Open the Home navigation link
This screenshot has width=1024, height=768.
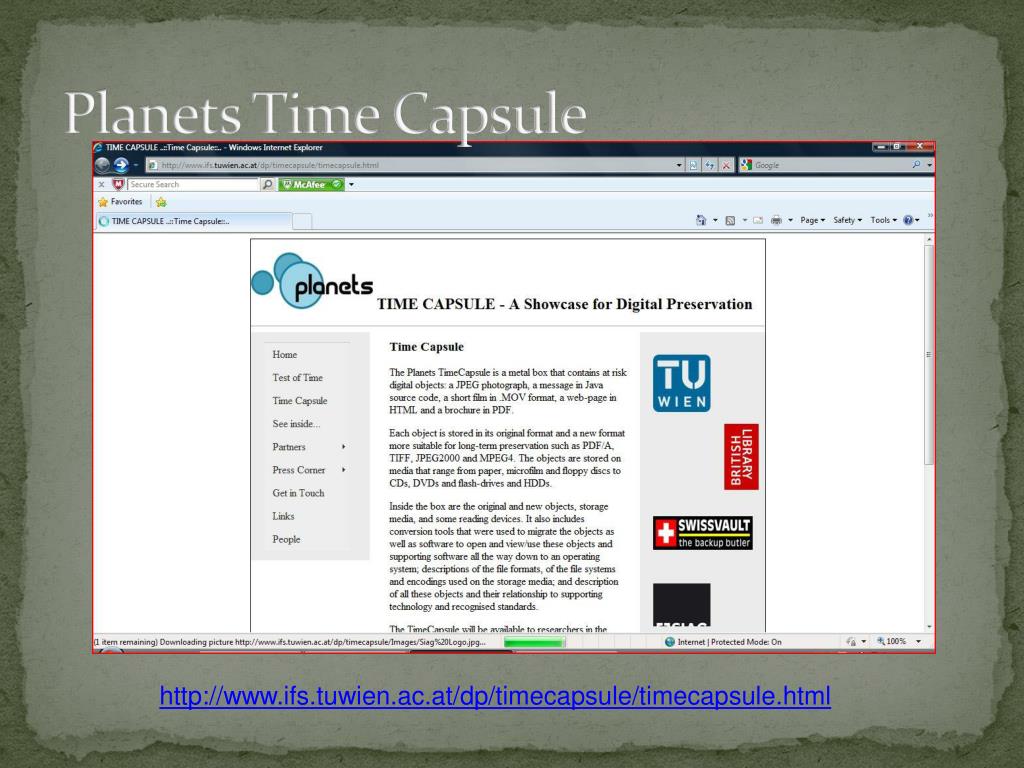pyautogui.click(x=285, y=355)
